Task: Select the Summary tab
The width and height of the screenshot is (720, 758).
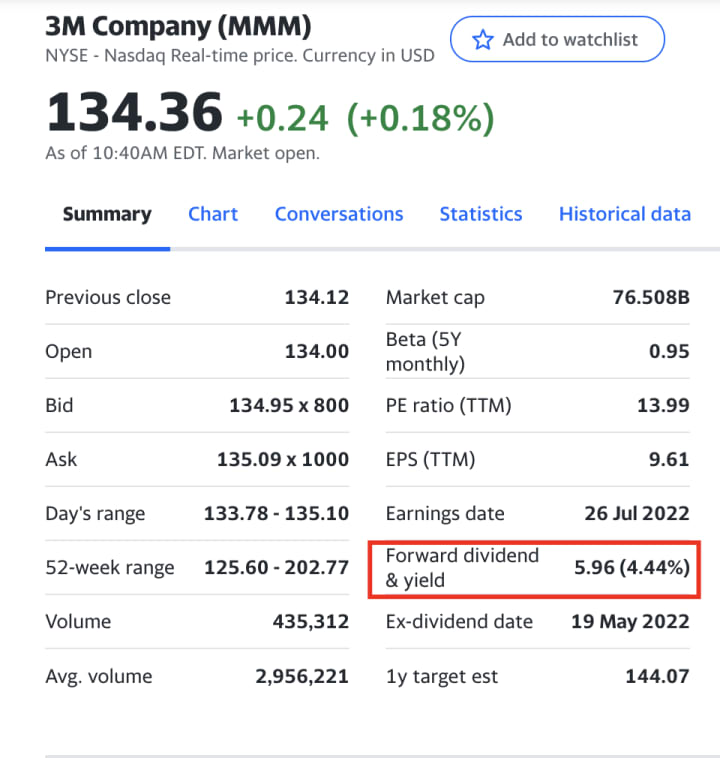Action: [107, 214]
